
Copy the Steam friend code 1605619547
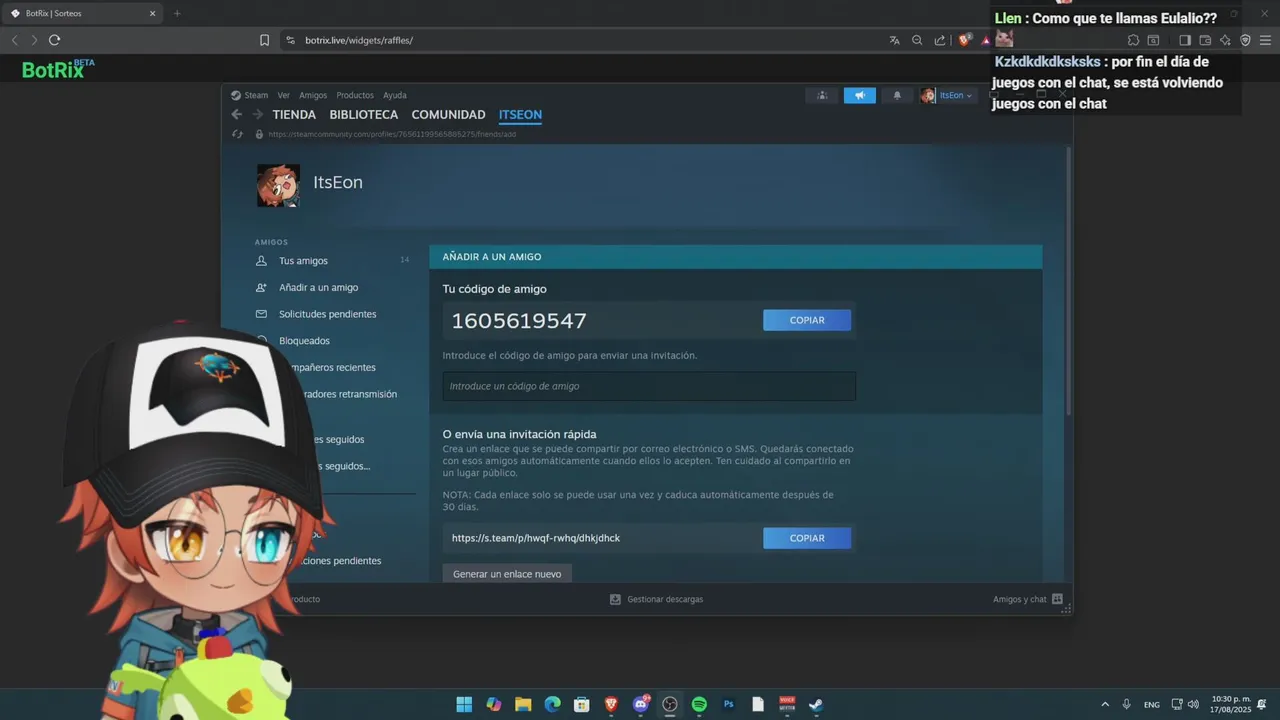[x=807, y=320]
